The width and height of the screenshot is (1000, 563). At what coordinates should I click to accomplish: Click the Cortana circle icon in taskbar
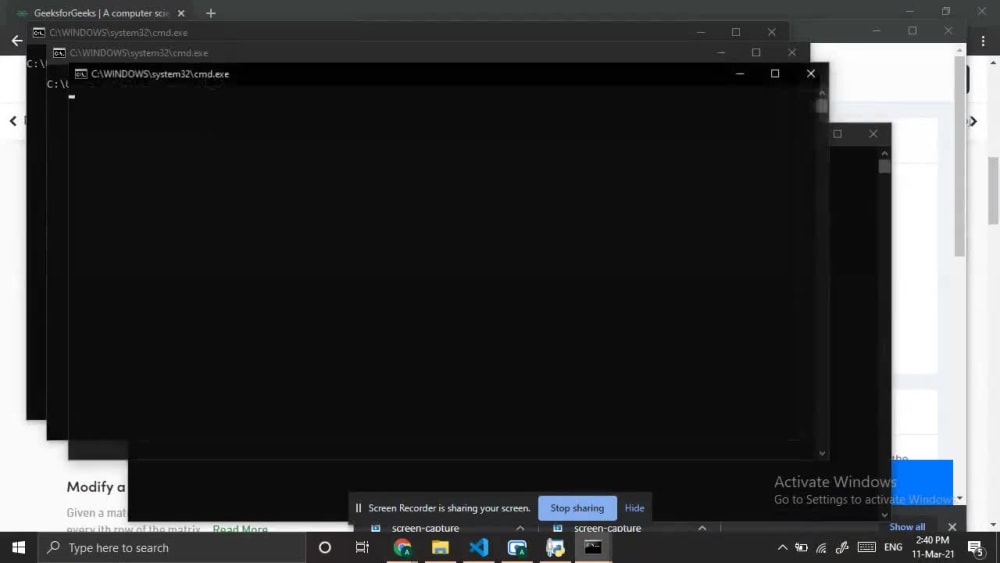click(x=325, y=548)
